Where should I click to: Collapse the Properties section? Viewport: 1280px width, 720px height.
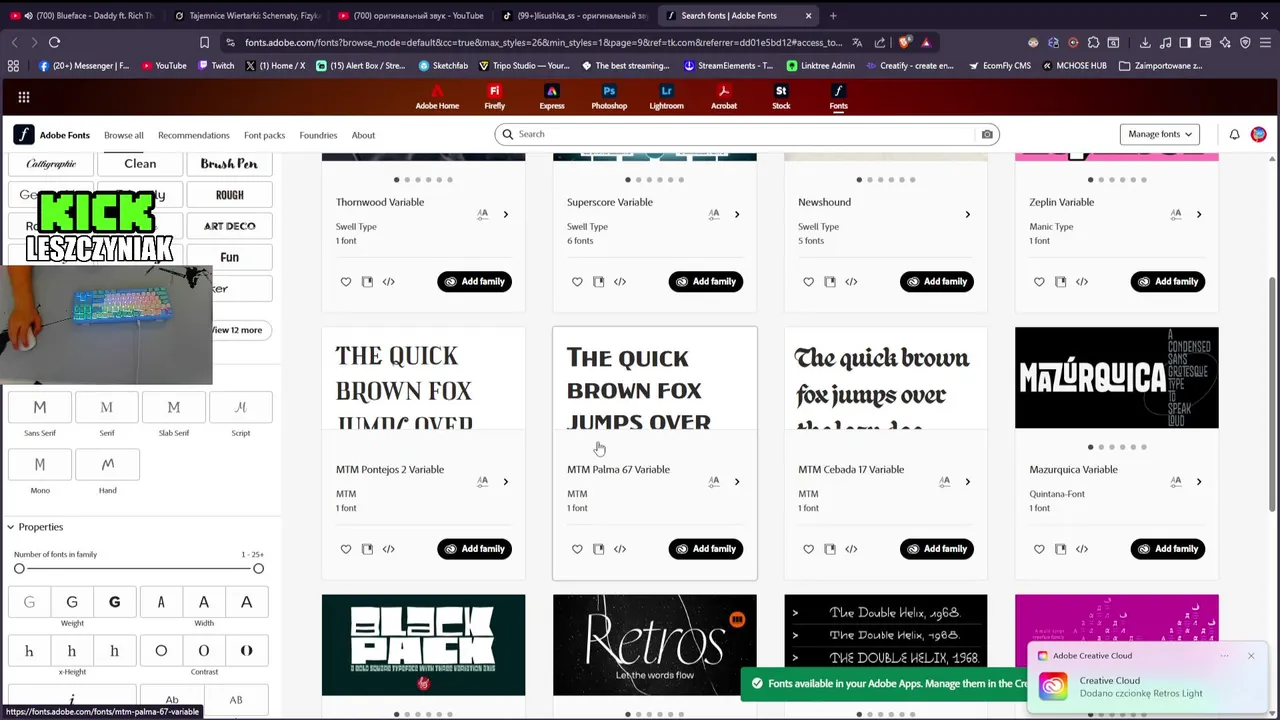pos(35,527)
